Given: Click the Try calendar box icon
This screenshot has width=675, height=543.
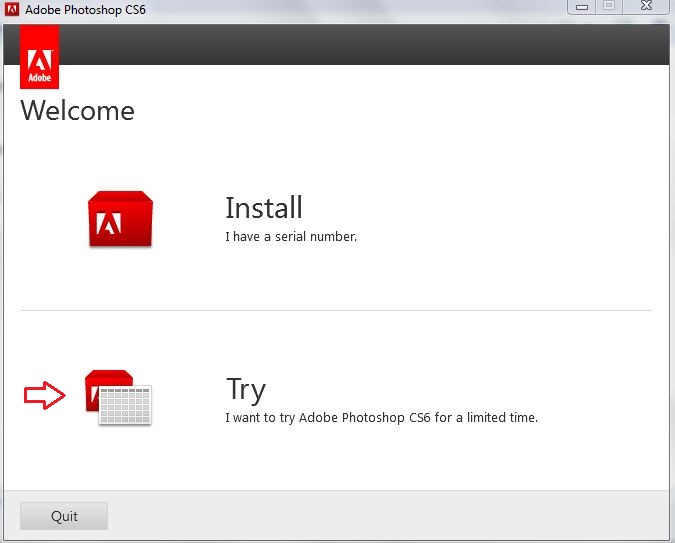Looking at the screenshot, I should point(118,397).
